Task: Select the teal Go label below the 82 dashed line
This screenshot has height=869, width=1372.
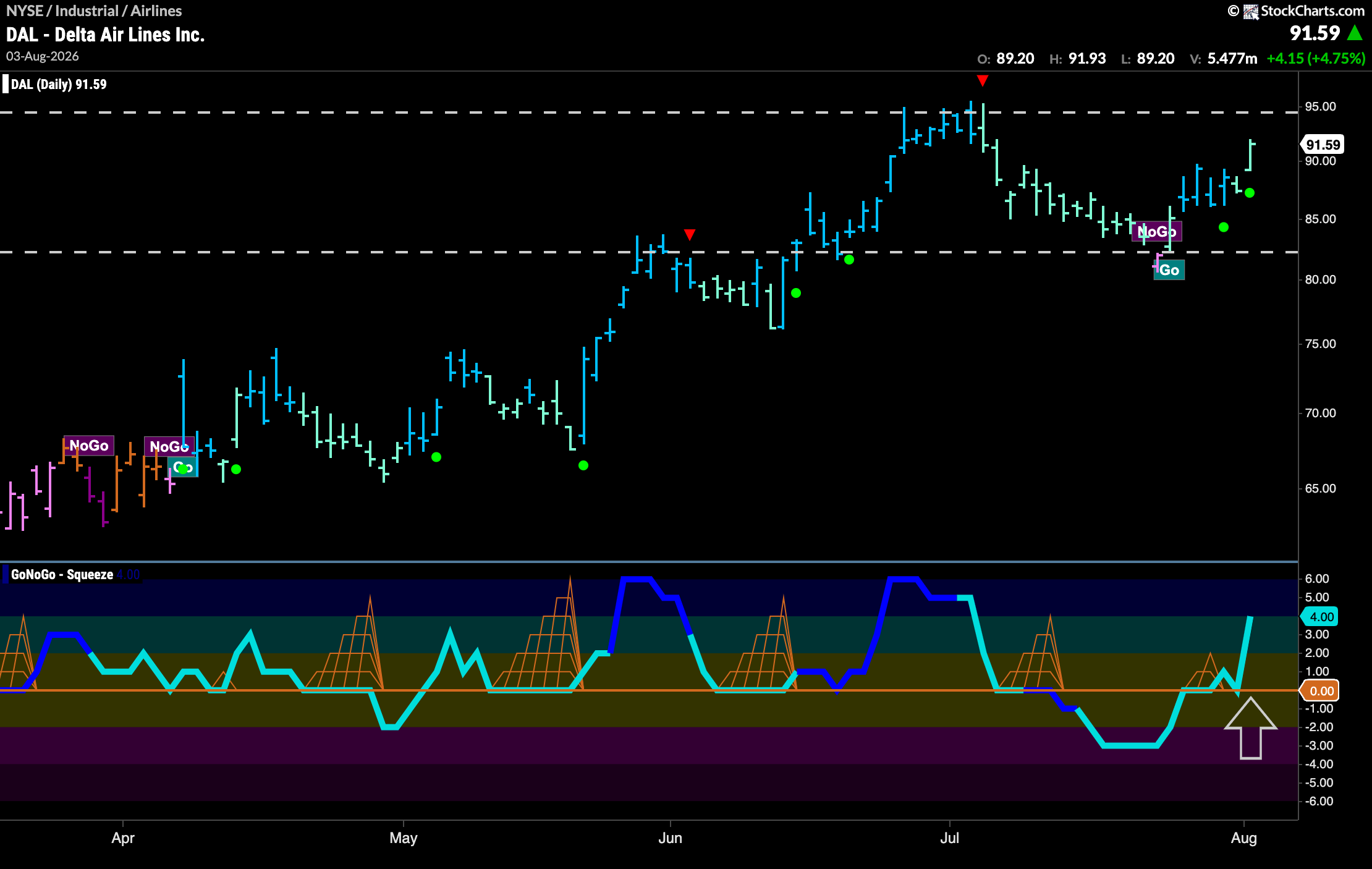Action: [x=1169, y=270]
